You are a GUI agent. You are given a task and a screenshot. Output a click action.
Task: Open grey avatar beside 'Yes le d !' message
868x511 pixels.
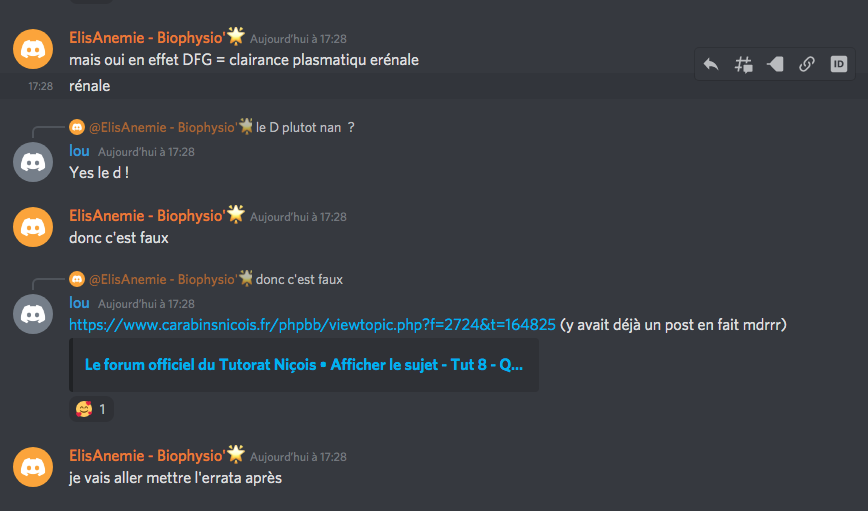click(33, 162)
